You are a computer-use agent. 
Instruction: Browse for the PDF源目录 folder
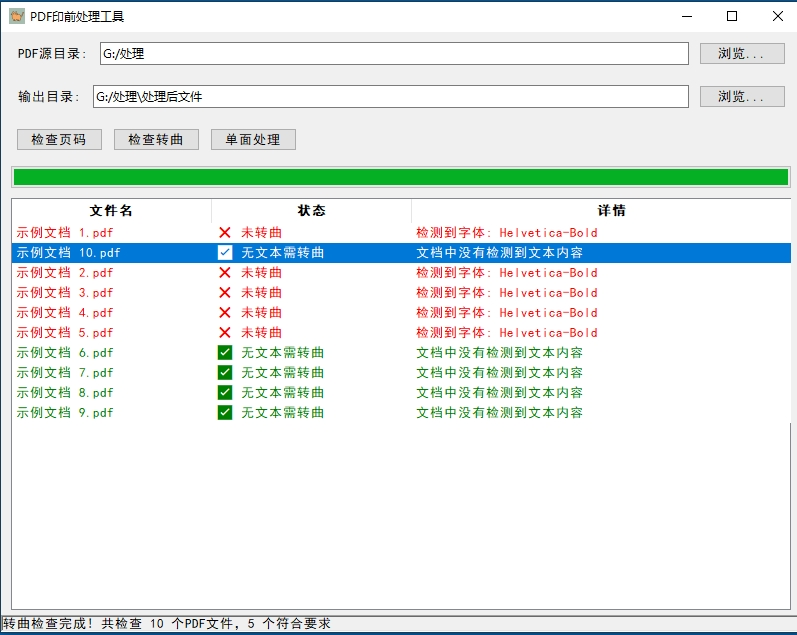pyautogui.click(x=742, y=54)
